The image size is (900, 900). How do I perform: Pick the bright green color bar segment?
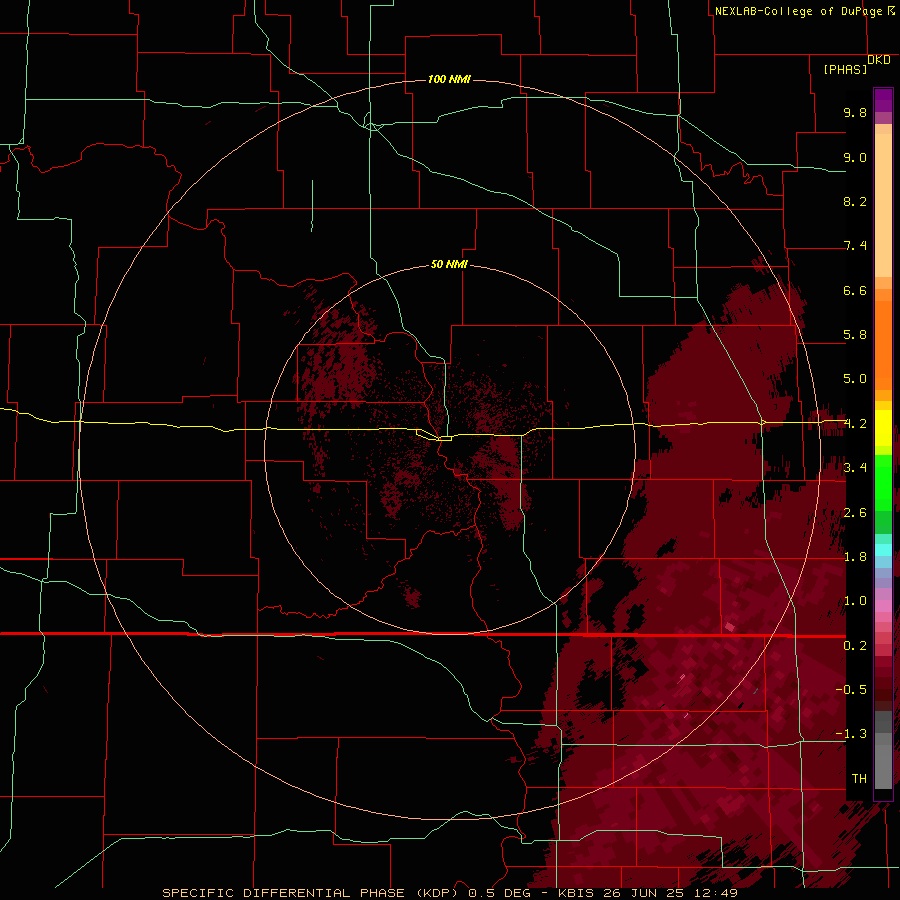[883, 482]
